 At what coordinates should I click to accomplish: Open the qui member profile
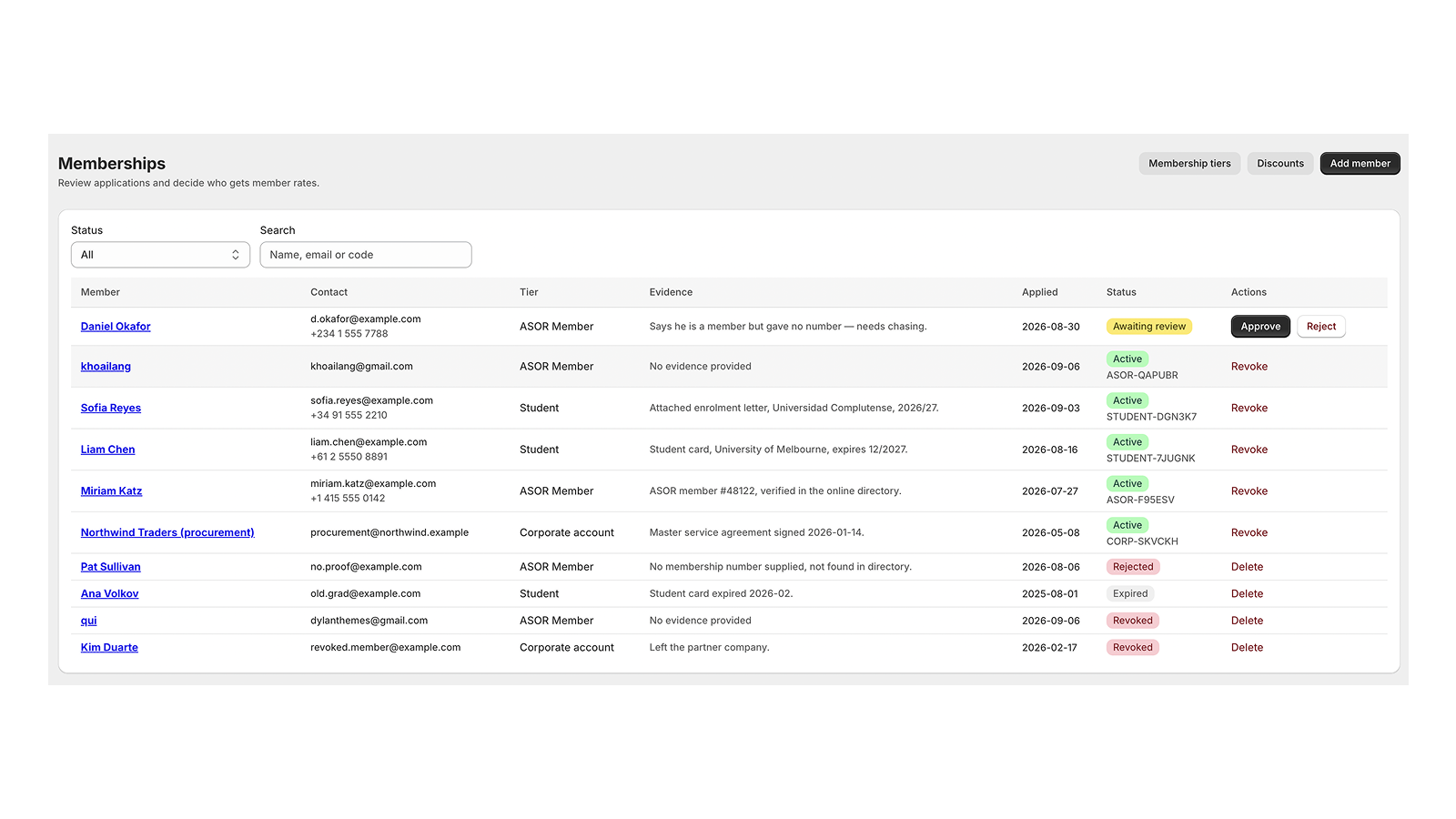pyautogui.click(x=88, y=621)
